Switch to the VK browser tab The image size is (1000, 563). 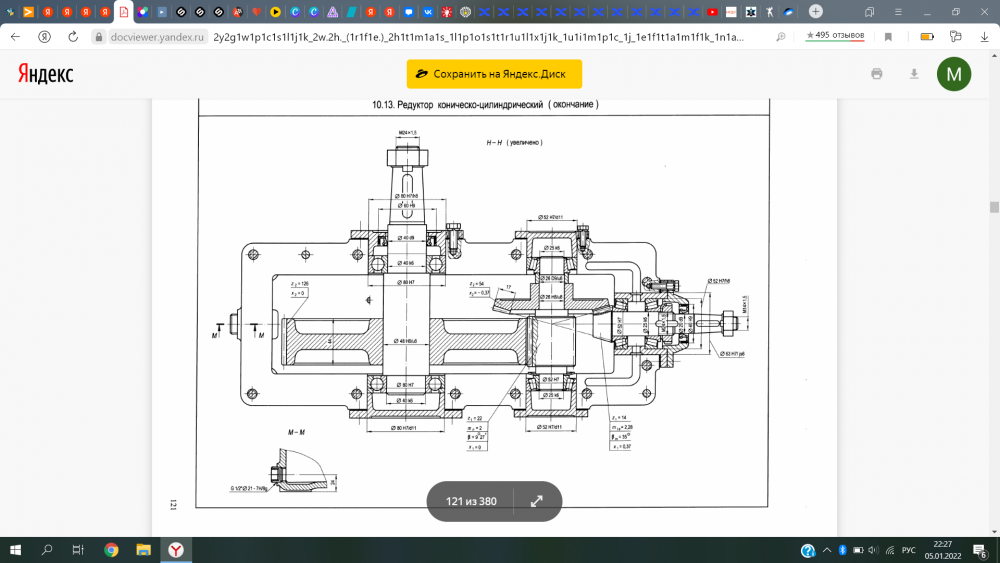coord(428,12)
